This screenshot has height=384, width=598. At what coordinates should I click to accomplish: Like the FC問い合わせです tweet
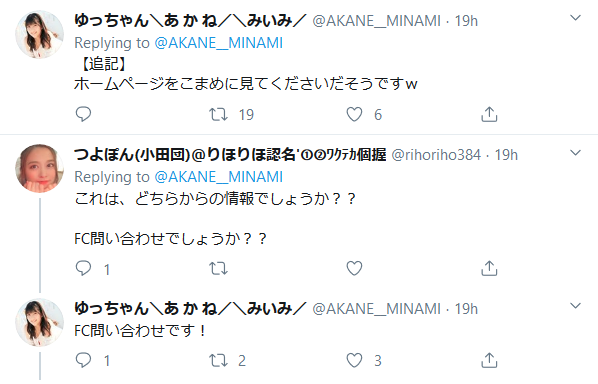click(354, 360)
